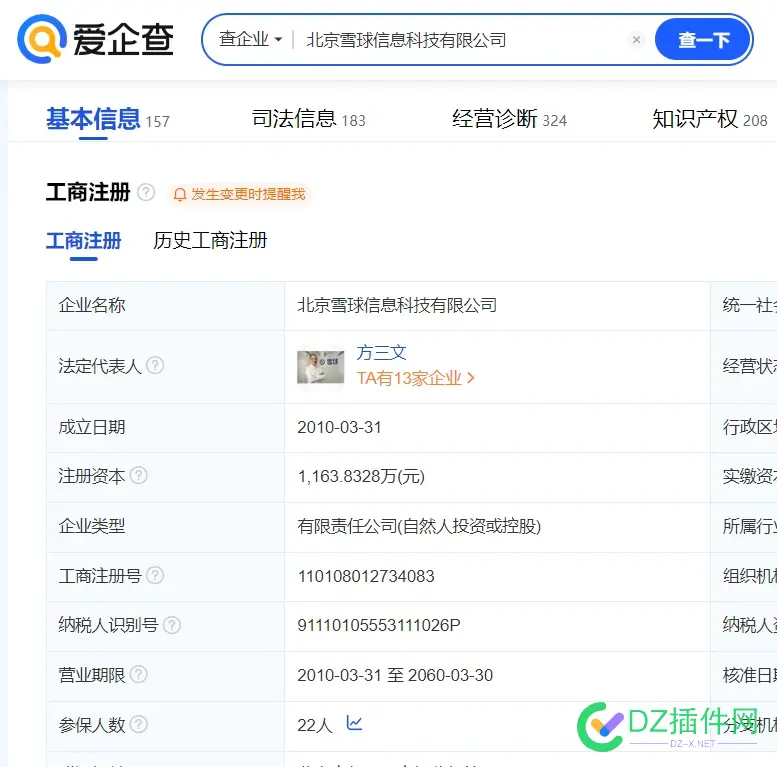This screenshot has width=777, height=767.
Task: Click the company type 有限责任公司(自然人投资或控股)
Action: coord(419,526)
